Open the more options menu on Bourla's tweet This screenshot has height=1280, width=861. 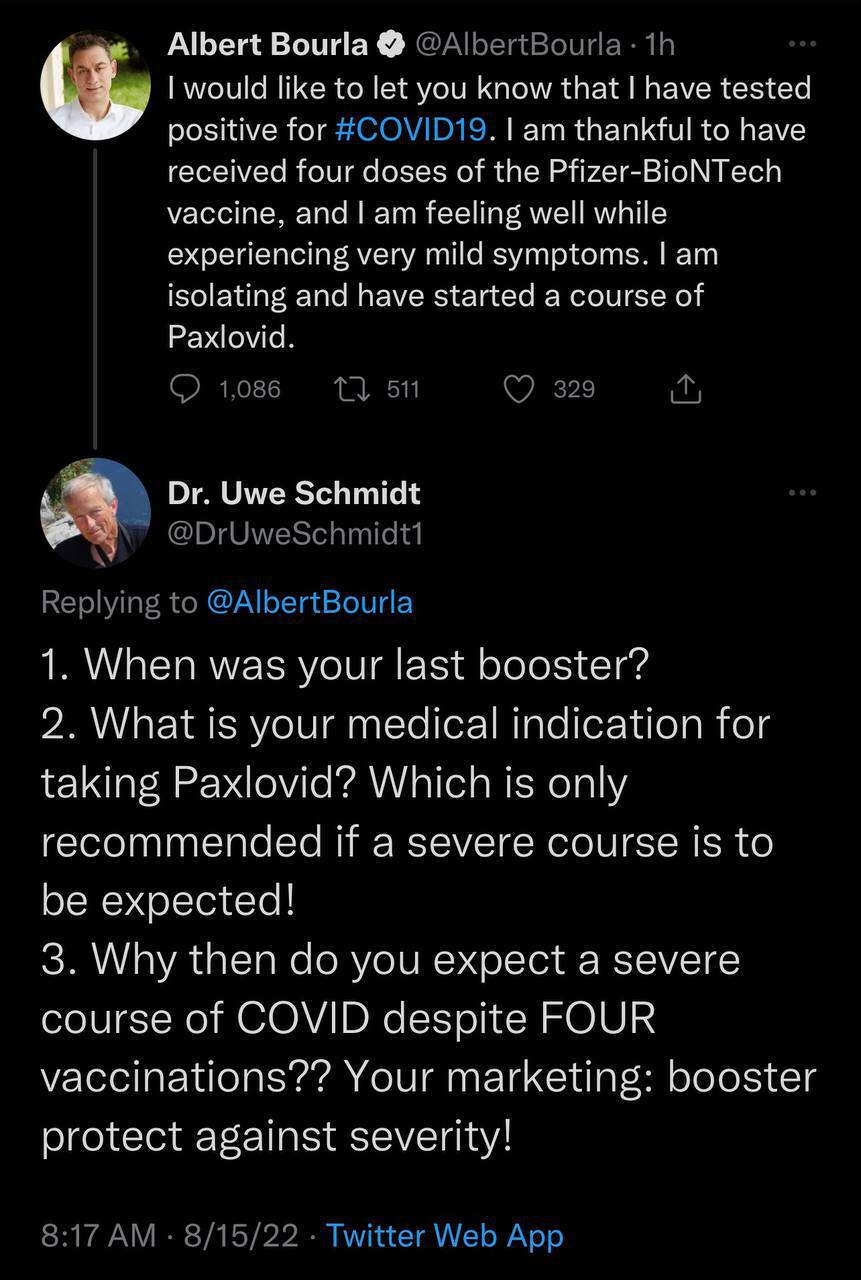click(x=802, y=44)
